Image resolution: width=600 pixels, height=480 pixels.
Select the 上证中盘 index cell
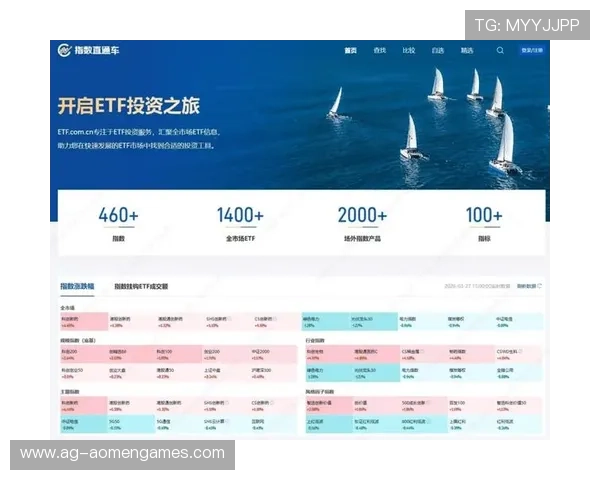point(226,373)
